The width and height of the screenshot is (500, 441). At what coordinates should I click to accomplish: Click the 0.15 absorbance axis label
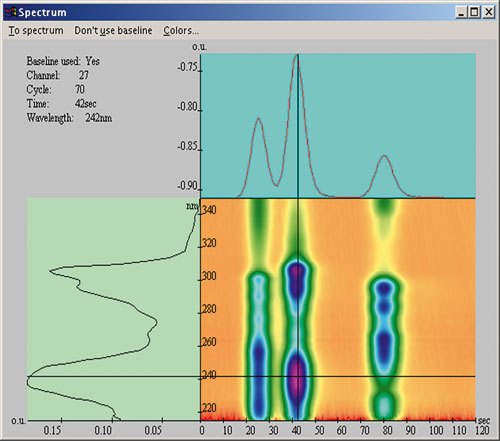click(52, 431)
